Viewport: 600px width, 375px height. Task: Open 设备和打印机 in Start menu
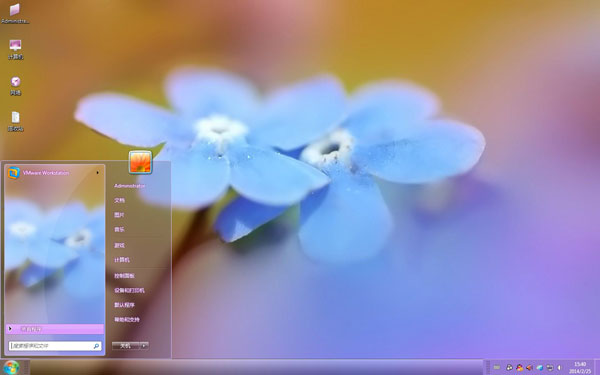[x=129, y=290]
